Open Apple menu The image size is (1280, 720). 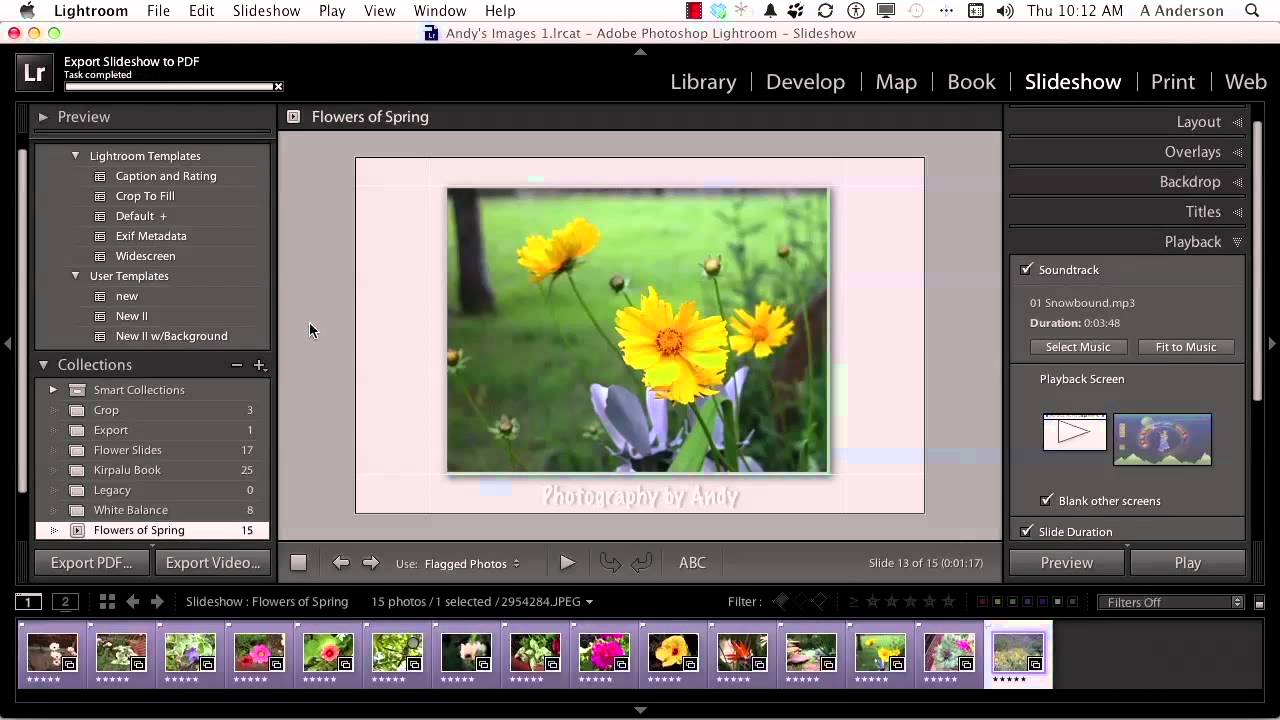click(x=27, y=11)
